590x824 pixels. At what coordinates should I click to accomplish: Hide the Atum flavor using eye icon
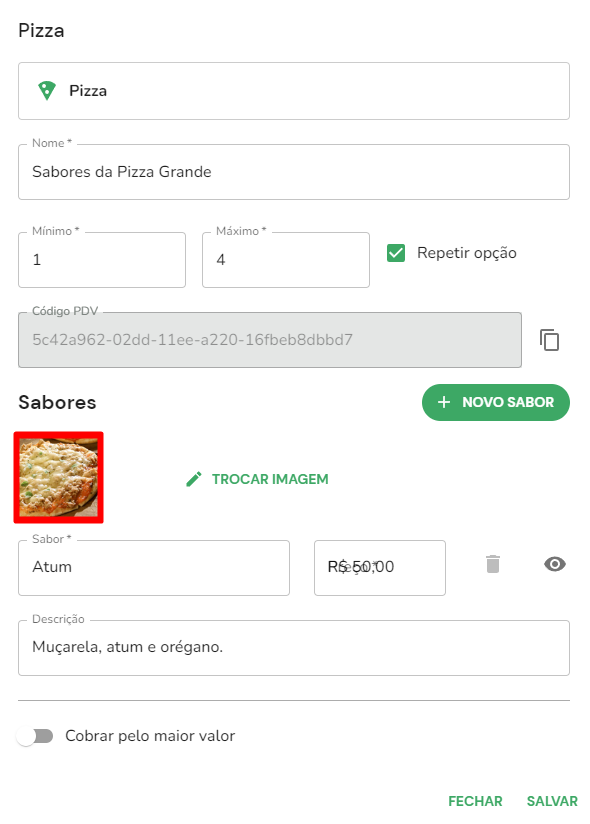pyautogui.click(x=555, y=564)
